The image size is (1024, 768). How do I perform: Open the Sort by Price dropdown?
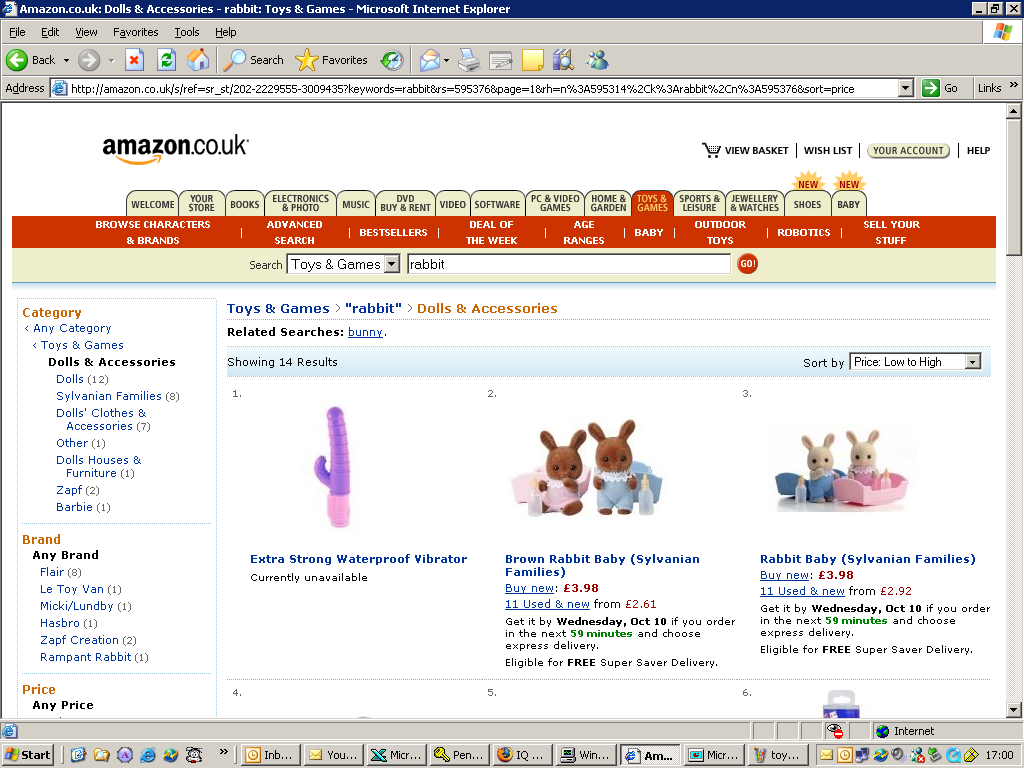tap(973, 362)
